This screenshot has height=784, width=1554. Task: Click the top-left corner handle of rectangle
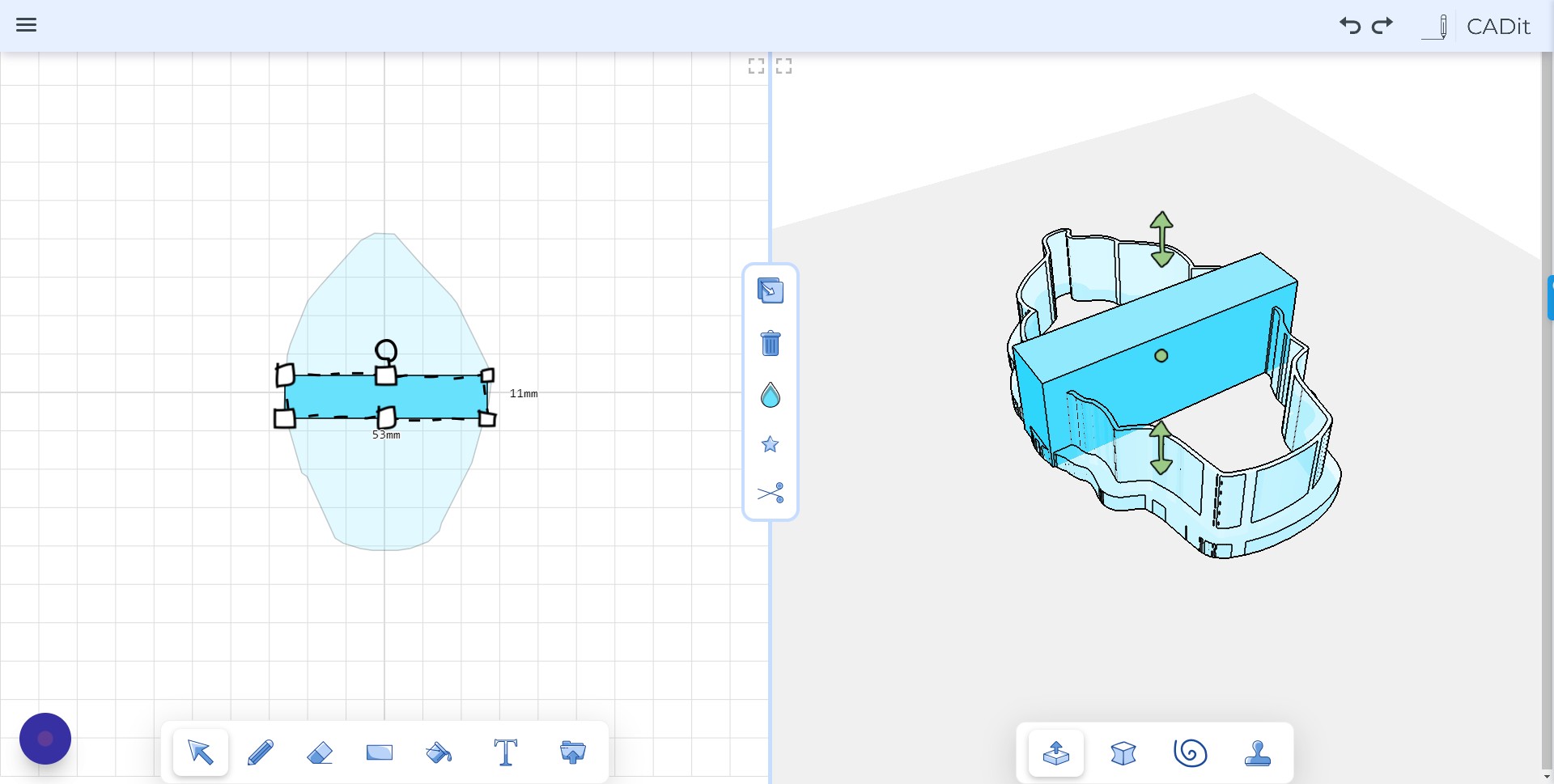pyautogui.click(x=285, y=375)
